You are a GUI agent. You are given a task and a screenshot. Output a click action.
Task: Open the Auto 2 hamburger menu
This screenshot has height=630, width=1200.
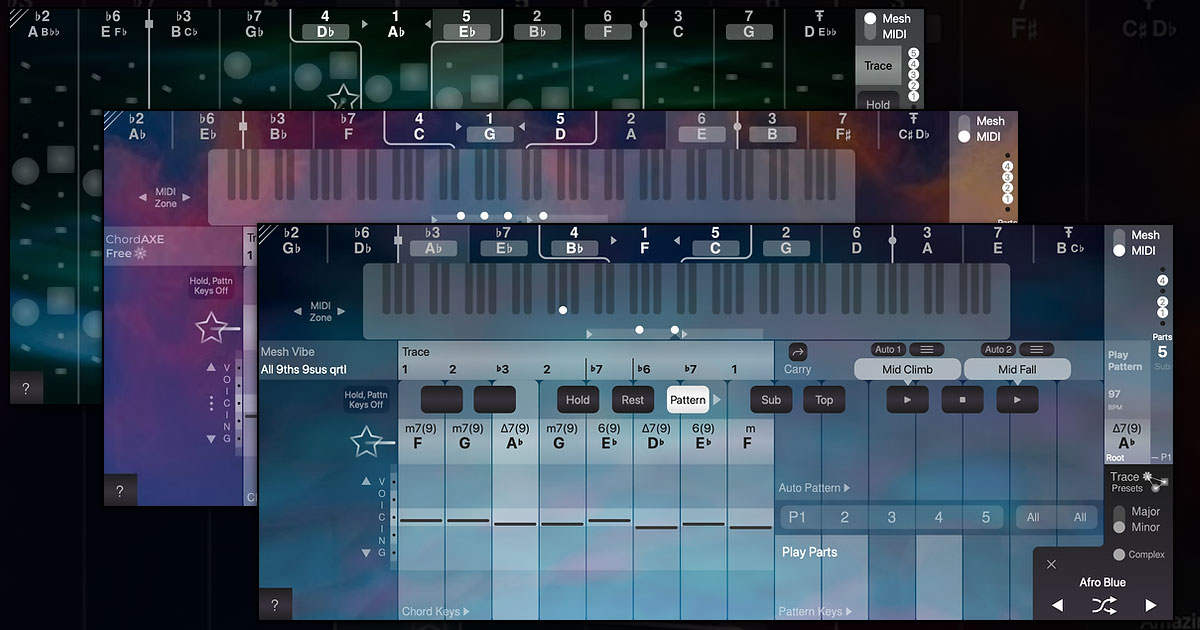[x=1036, y=349]
